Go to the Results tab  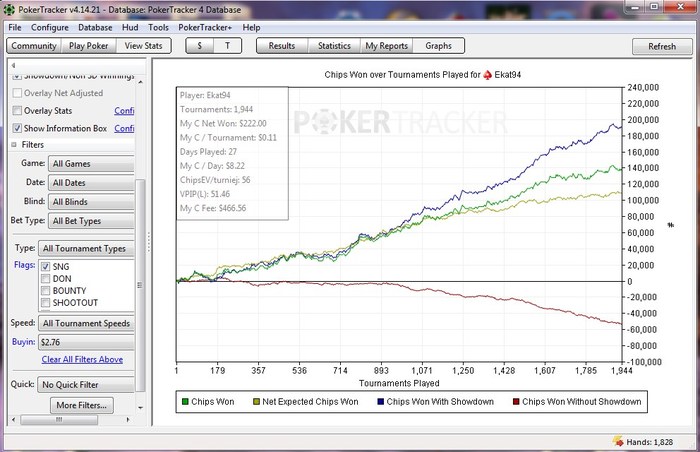tap(282, 46)
